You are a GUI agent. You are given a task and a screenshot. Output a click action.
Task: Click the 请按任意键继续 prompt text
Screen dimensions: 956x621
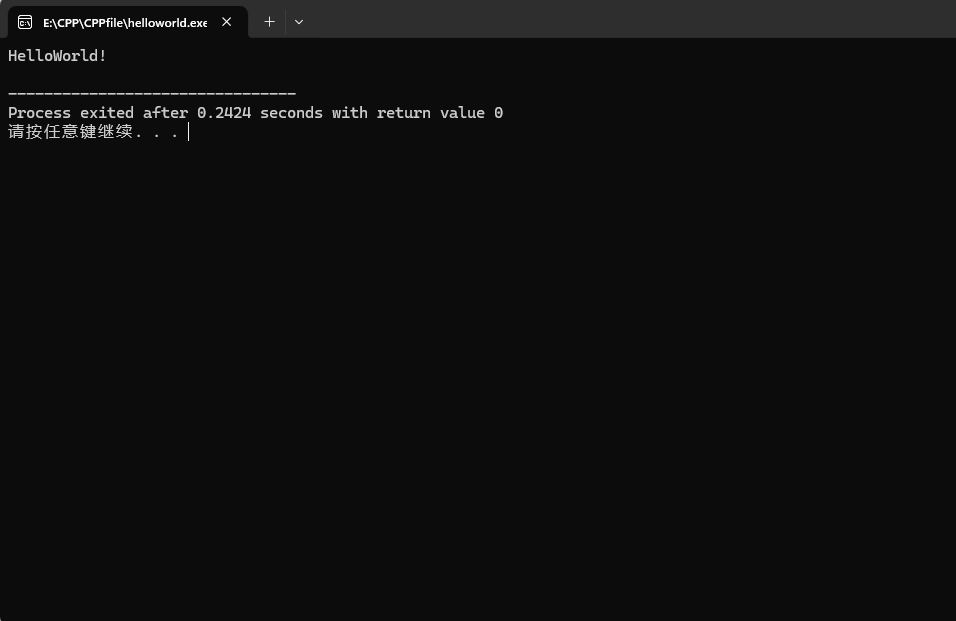tap(70, 132)
